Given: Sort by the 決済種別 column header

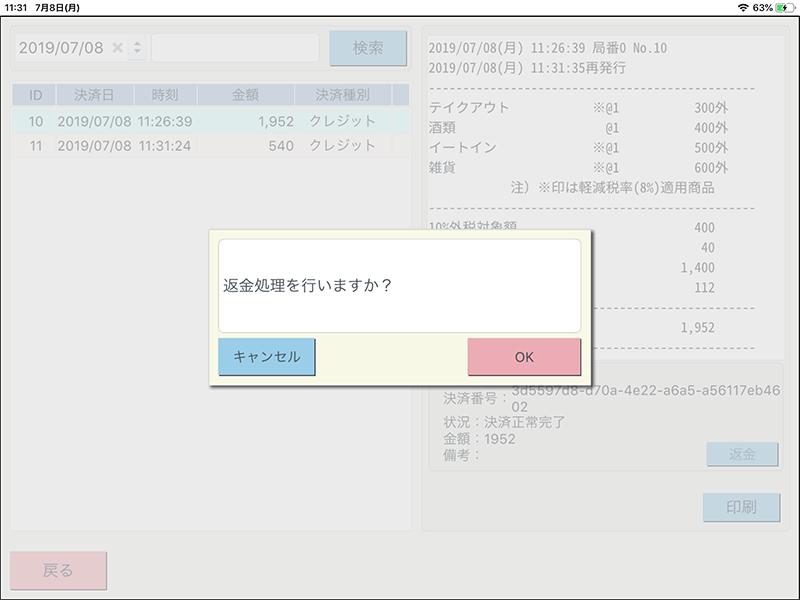Looking at the screenshot, I should tap(342, 96).
